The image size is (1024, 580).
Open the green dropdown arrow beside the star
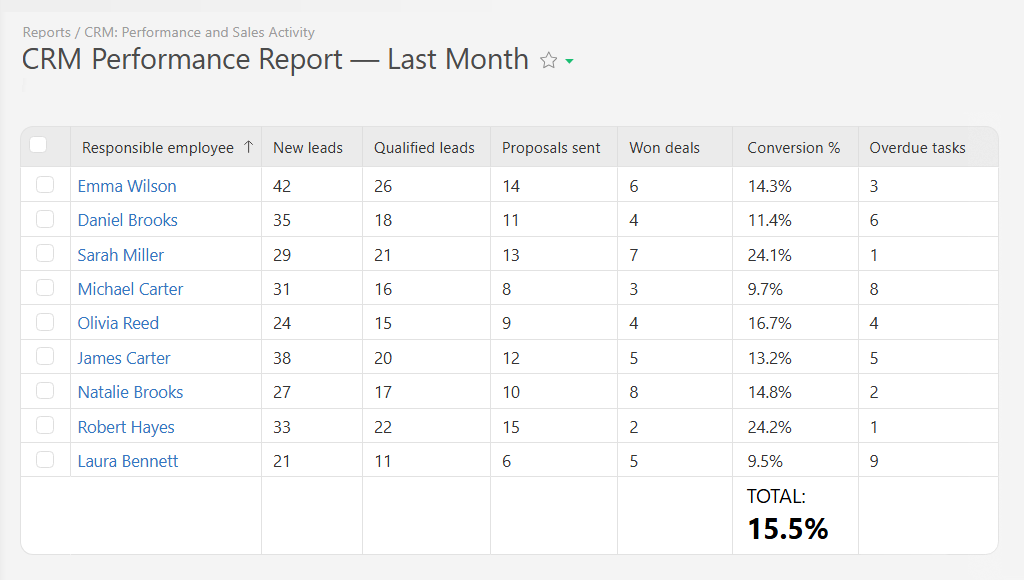click(x=569, y=61)
